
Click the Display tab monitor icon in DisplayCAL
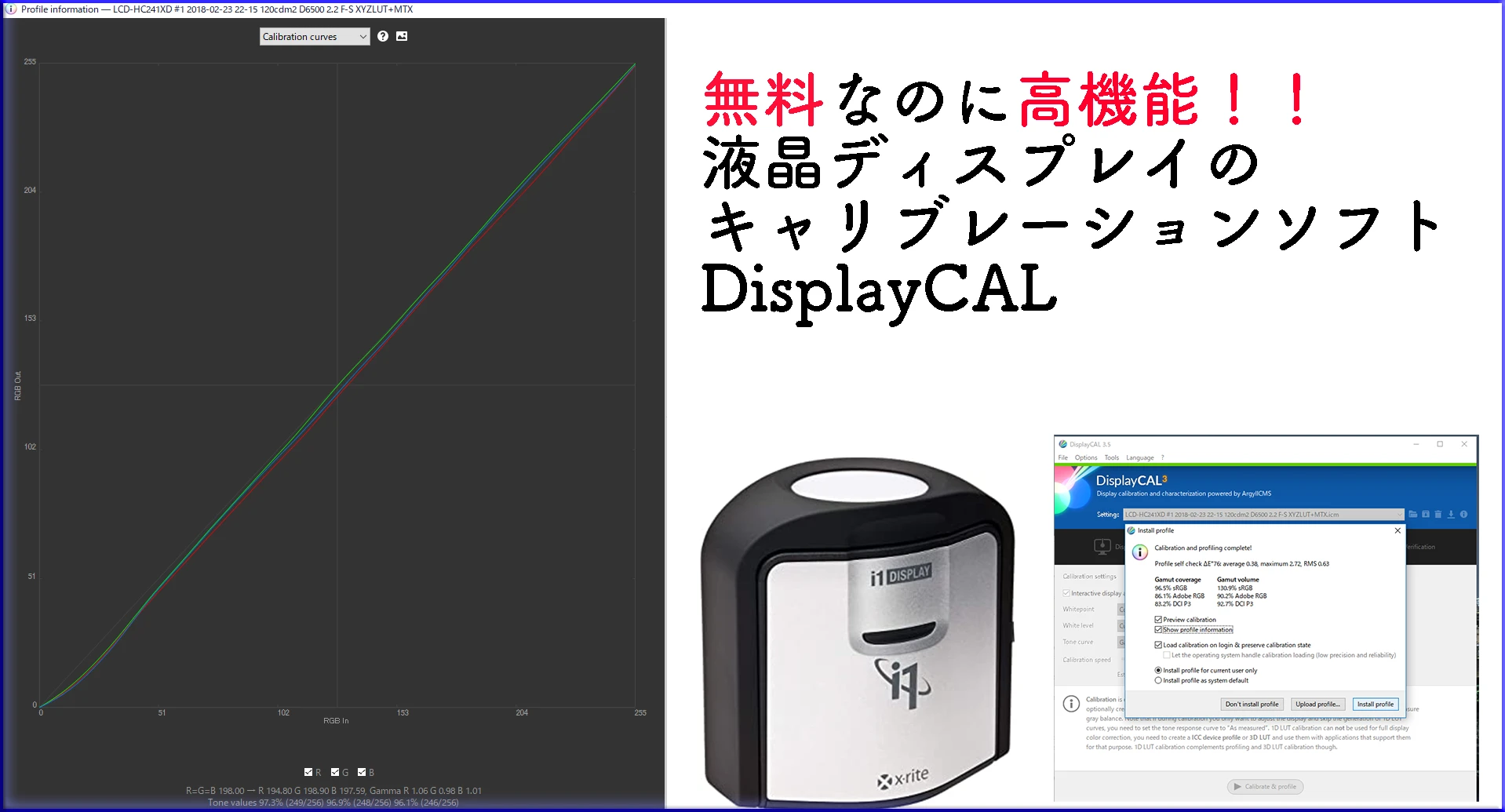[1102, 546]
